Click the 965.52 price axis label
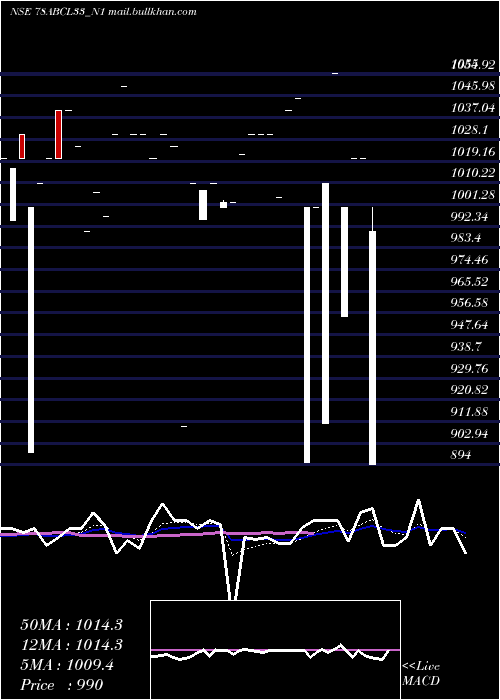Viewport: 500px width, 700px height. tap(469, 282)
